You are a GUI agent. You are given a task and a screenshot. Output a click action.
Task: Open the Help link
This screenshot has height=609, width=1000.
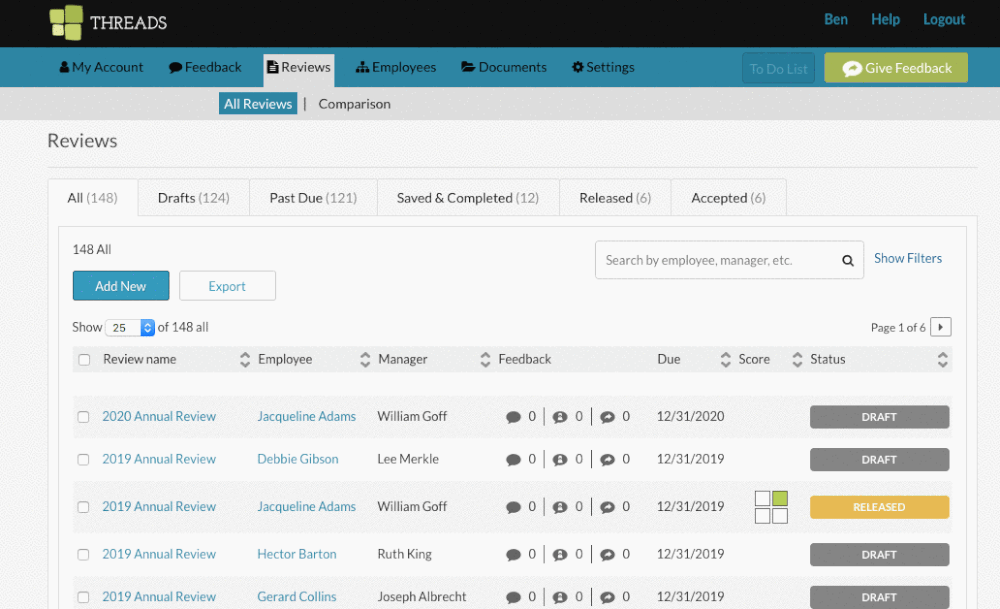[x=885, y=20]
